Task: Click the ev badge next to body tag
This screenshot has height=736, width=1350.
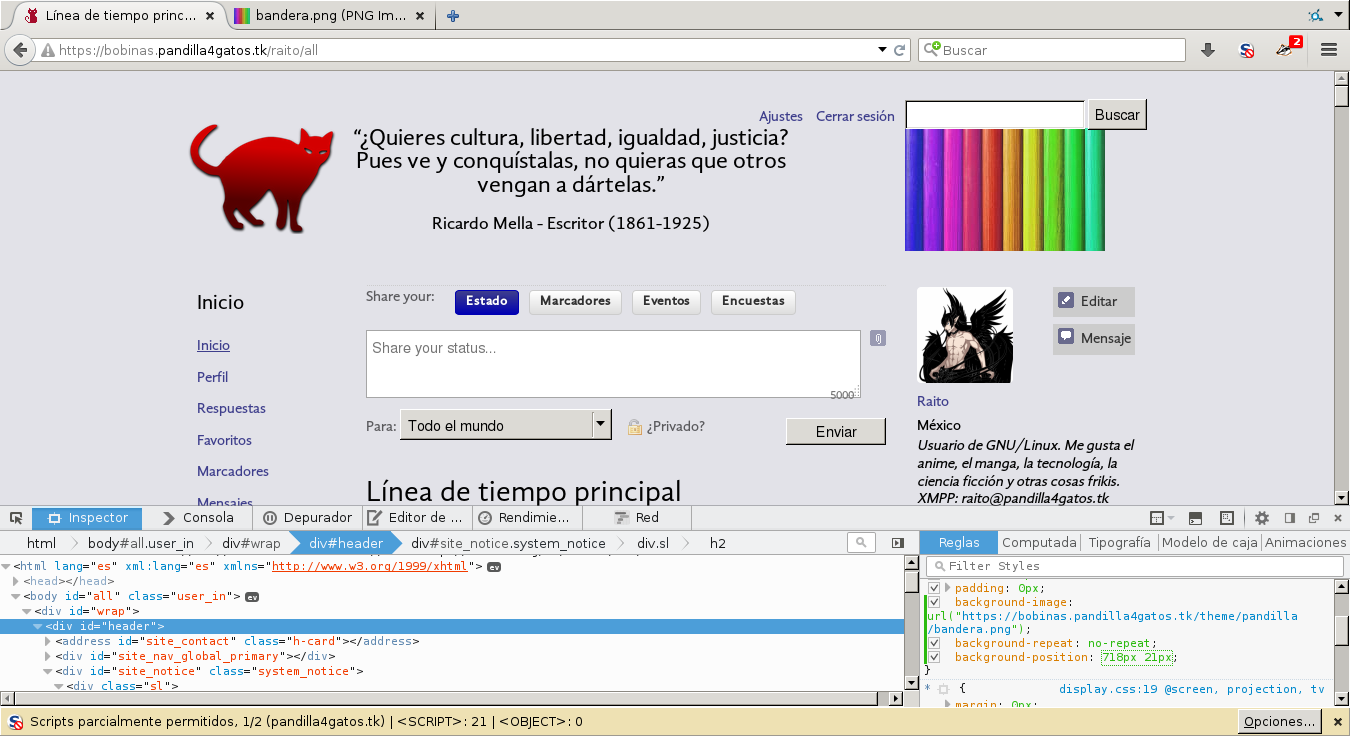Action: click(253, 597)
